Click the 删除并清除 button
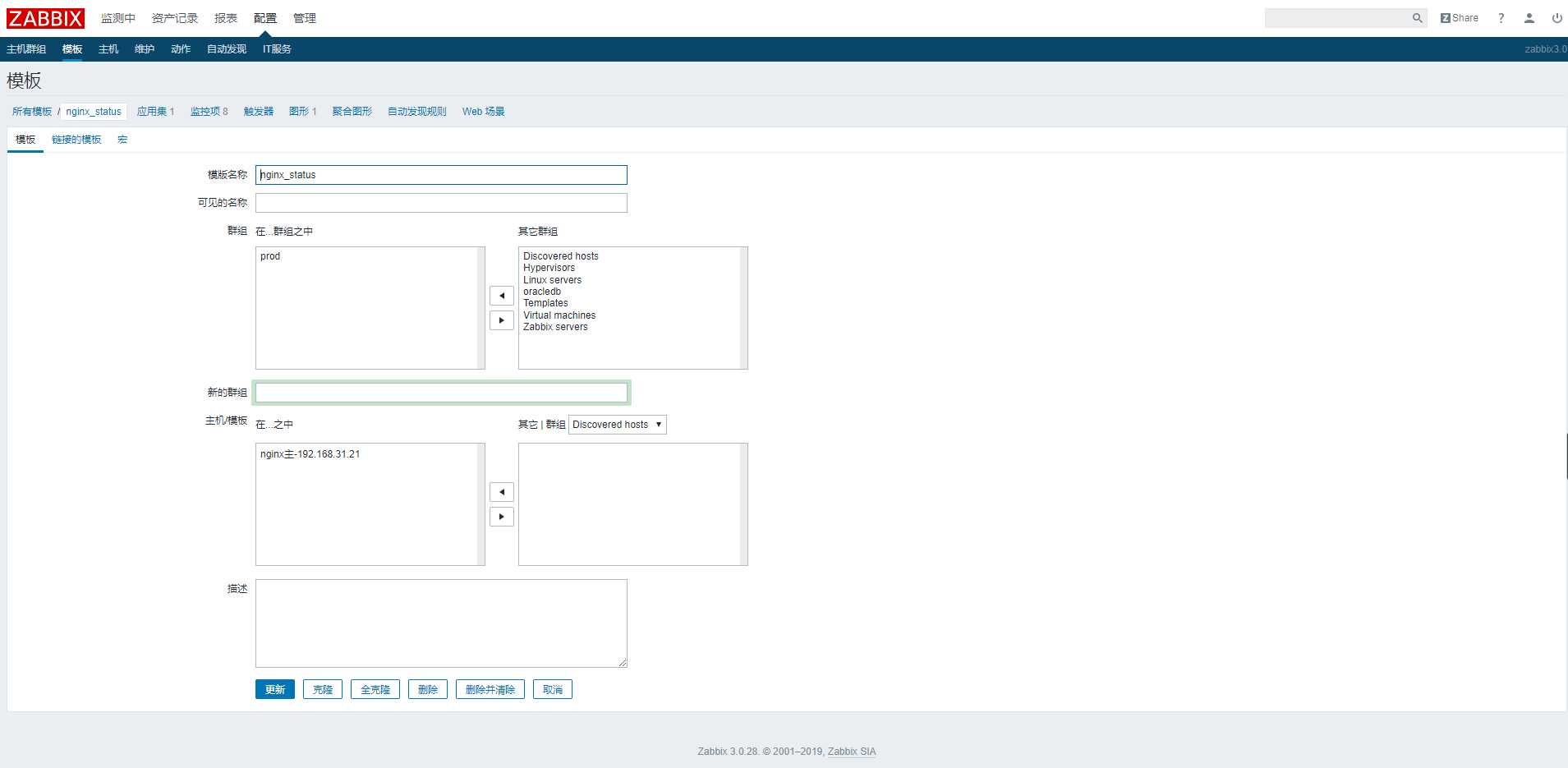 tap(490, 690)
